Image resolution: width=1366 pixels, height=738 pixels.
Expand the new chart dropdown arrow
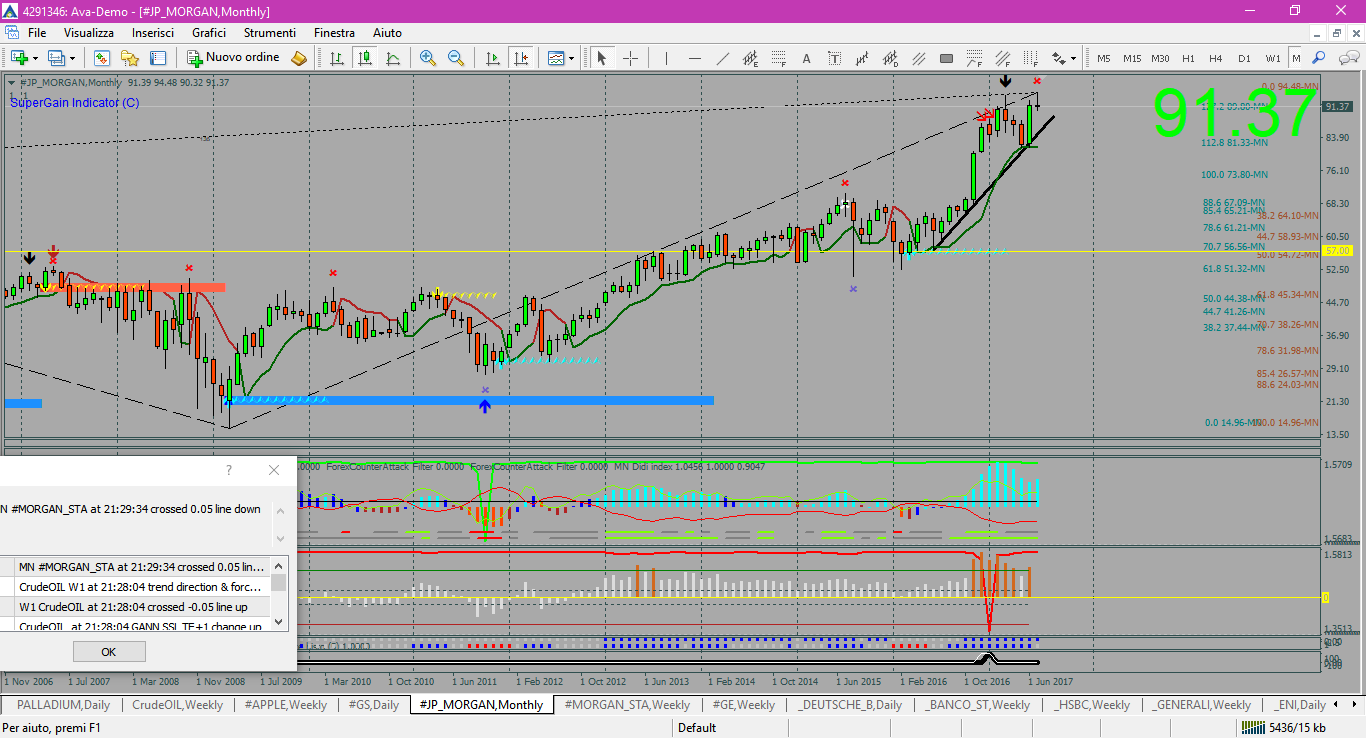pos(34,58)
